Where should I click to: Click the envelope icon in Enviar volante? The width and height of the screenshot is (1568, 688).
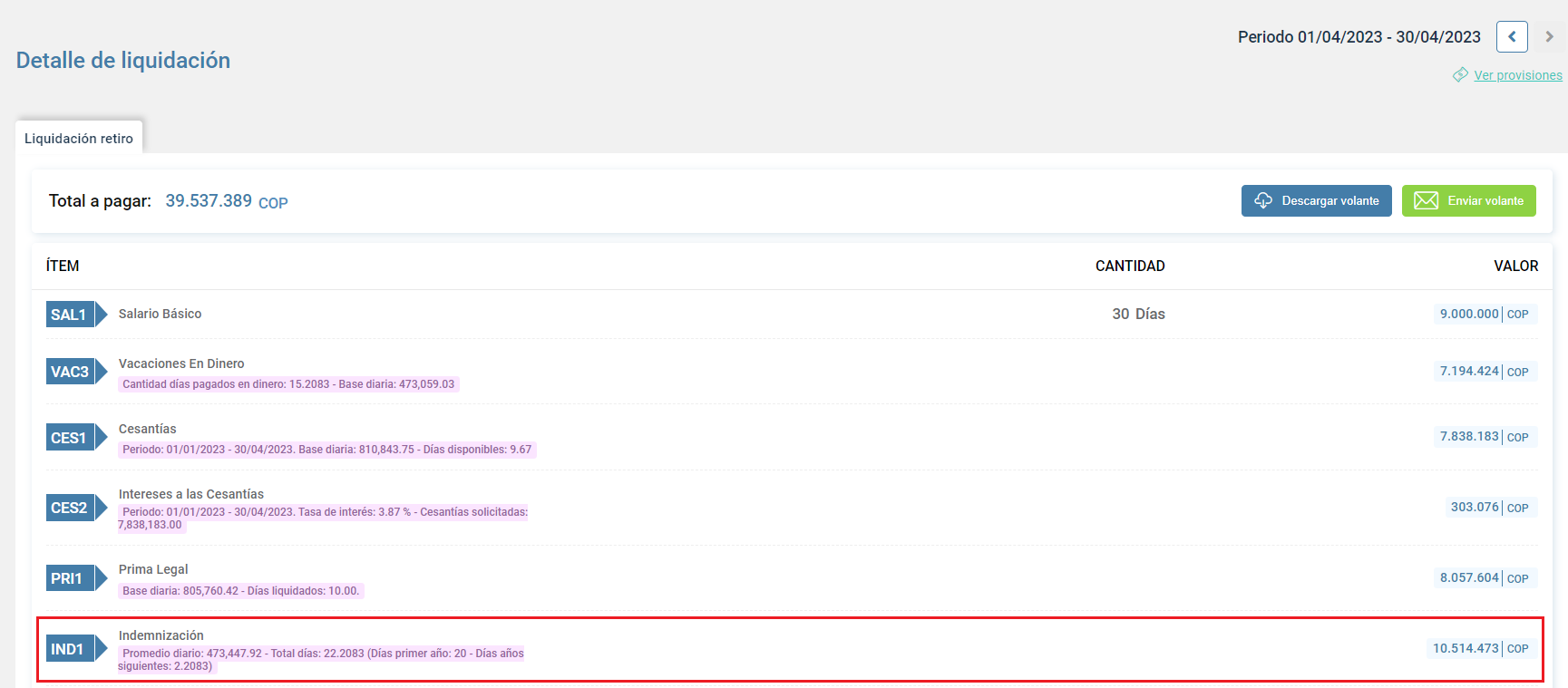1426,200
